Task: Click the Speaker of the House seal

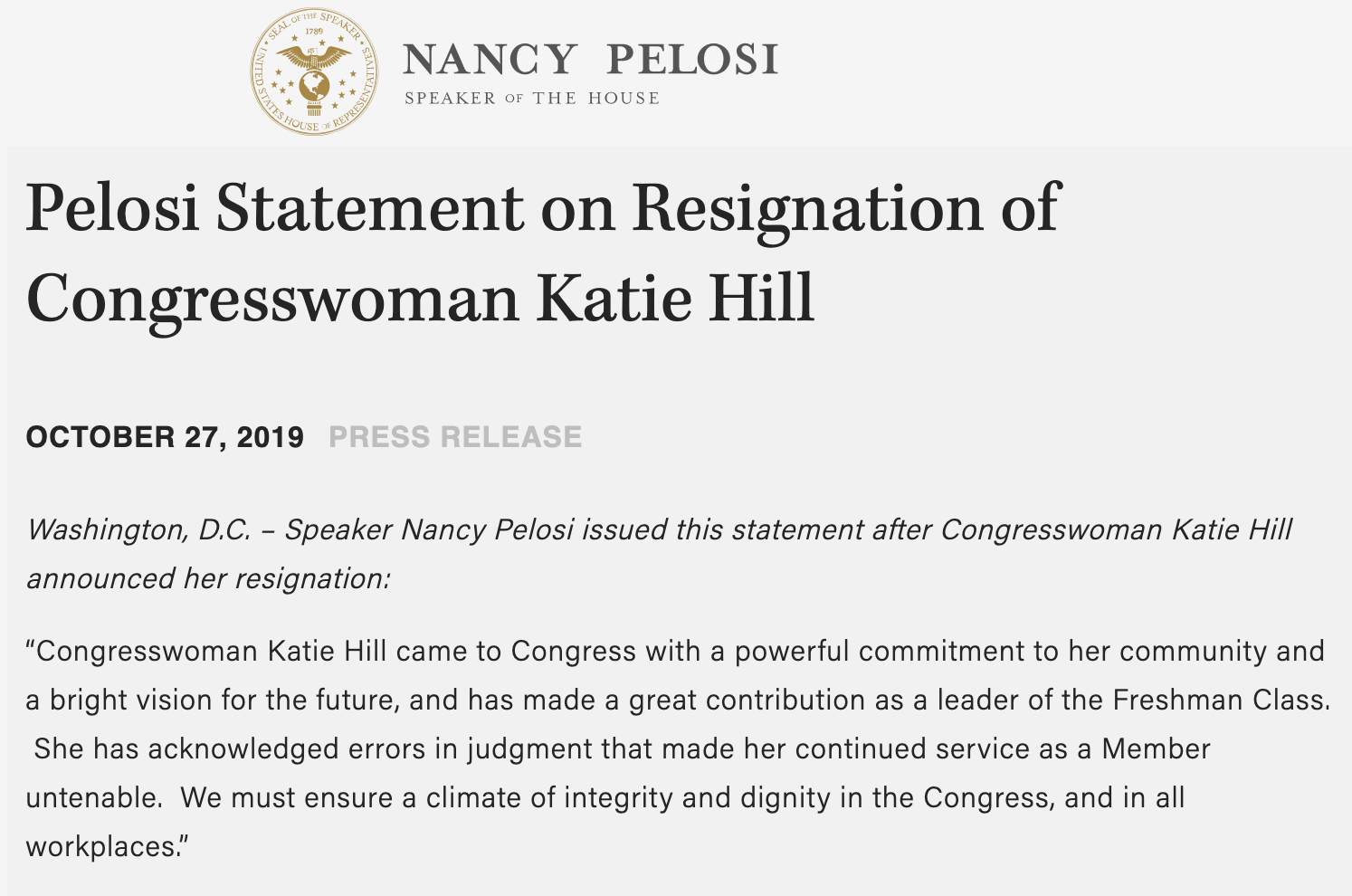Action: pos(314,72)
